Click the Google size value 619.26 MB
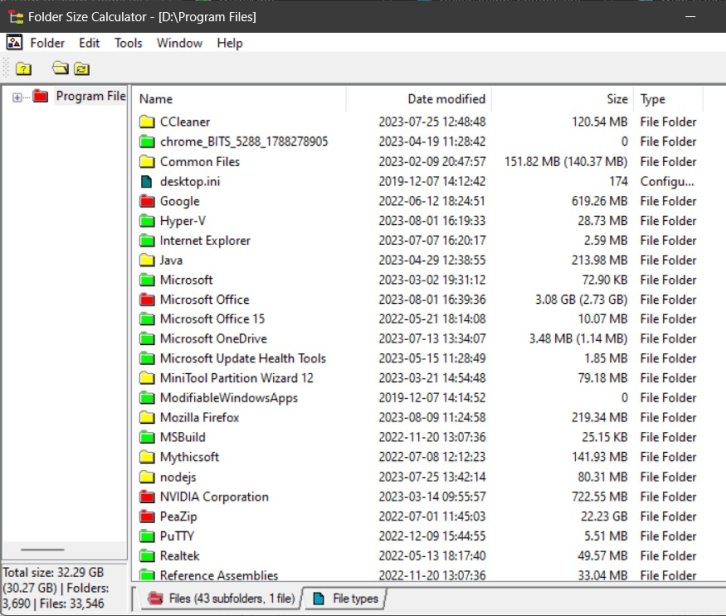 pyautogui.click(x=600, y=201)
